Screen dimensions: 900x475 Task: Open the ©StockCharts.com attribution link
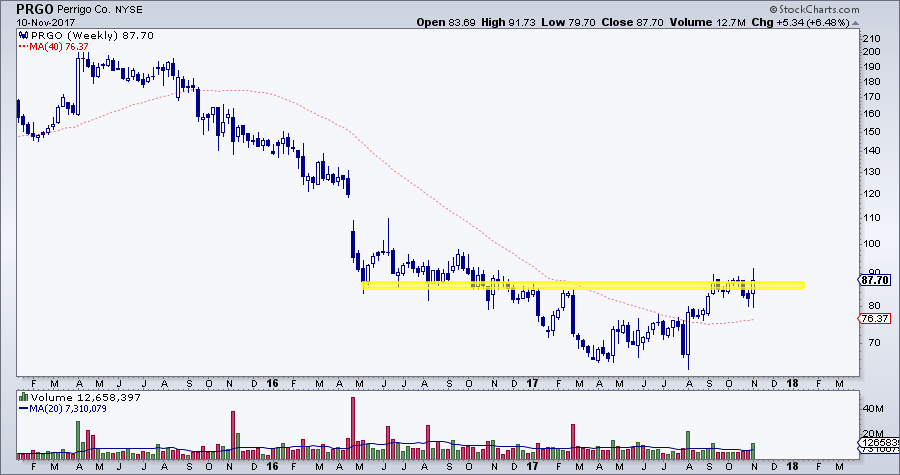click(x=814, y=9)
